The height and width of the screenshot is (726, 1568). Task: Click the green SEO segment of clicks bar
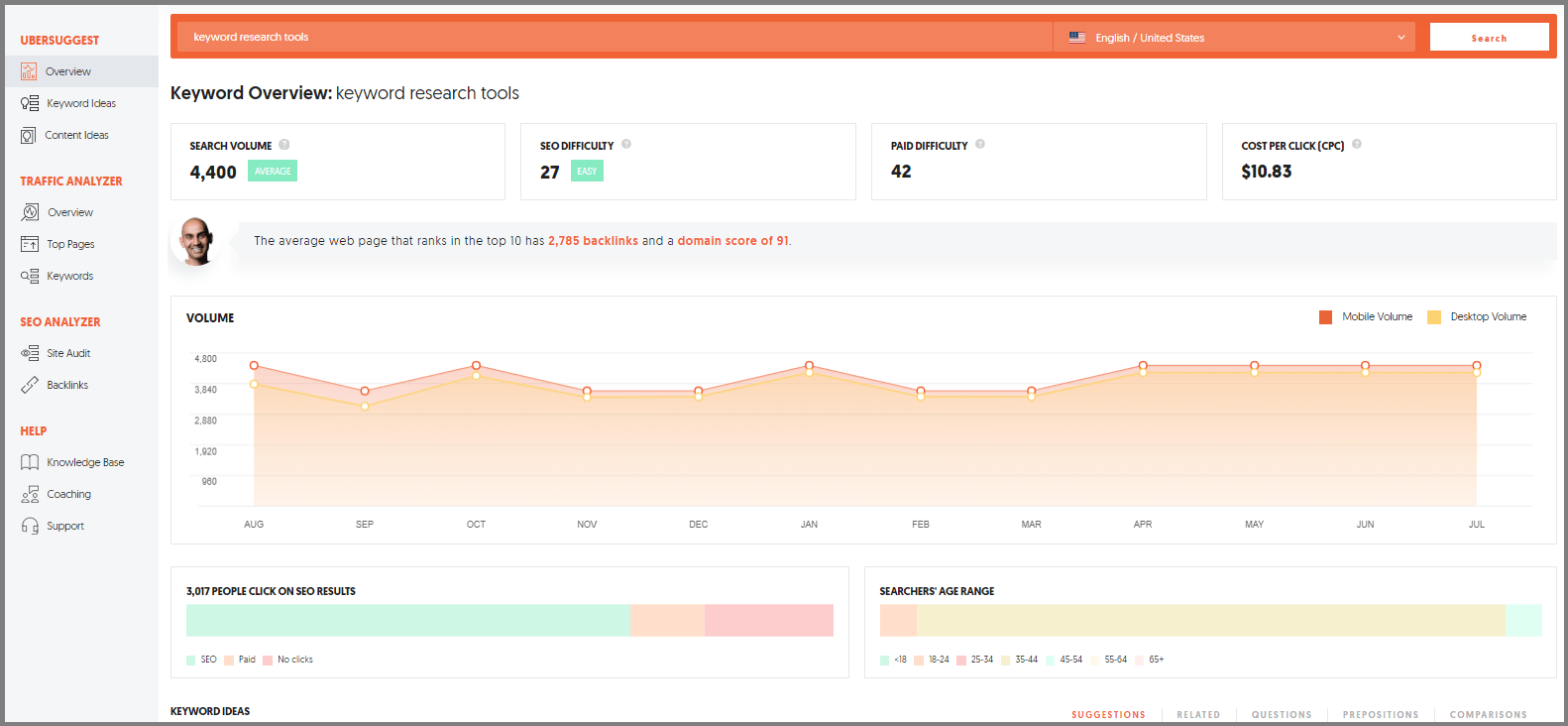[x=407, y=620]
